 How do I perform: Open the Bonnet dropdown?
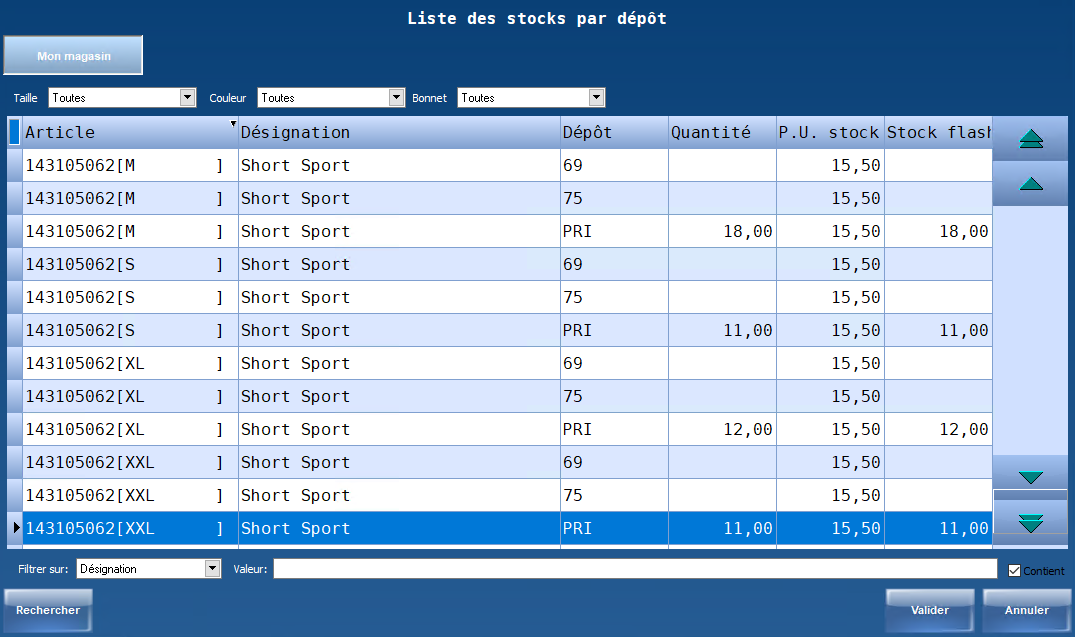(x=597, y=98)
